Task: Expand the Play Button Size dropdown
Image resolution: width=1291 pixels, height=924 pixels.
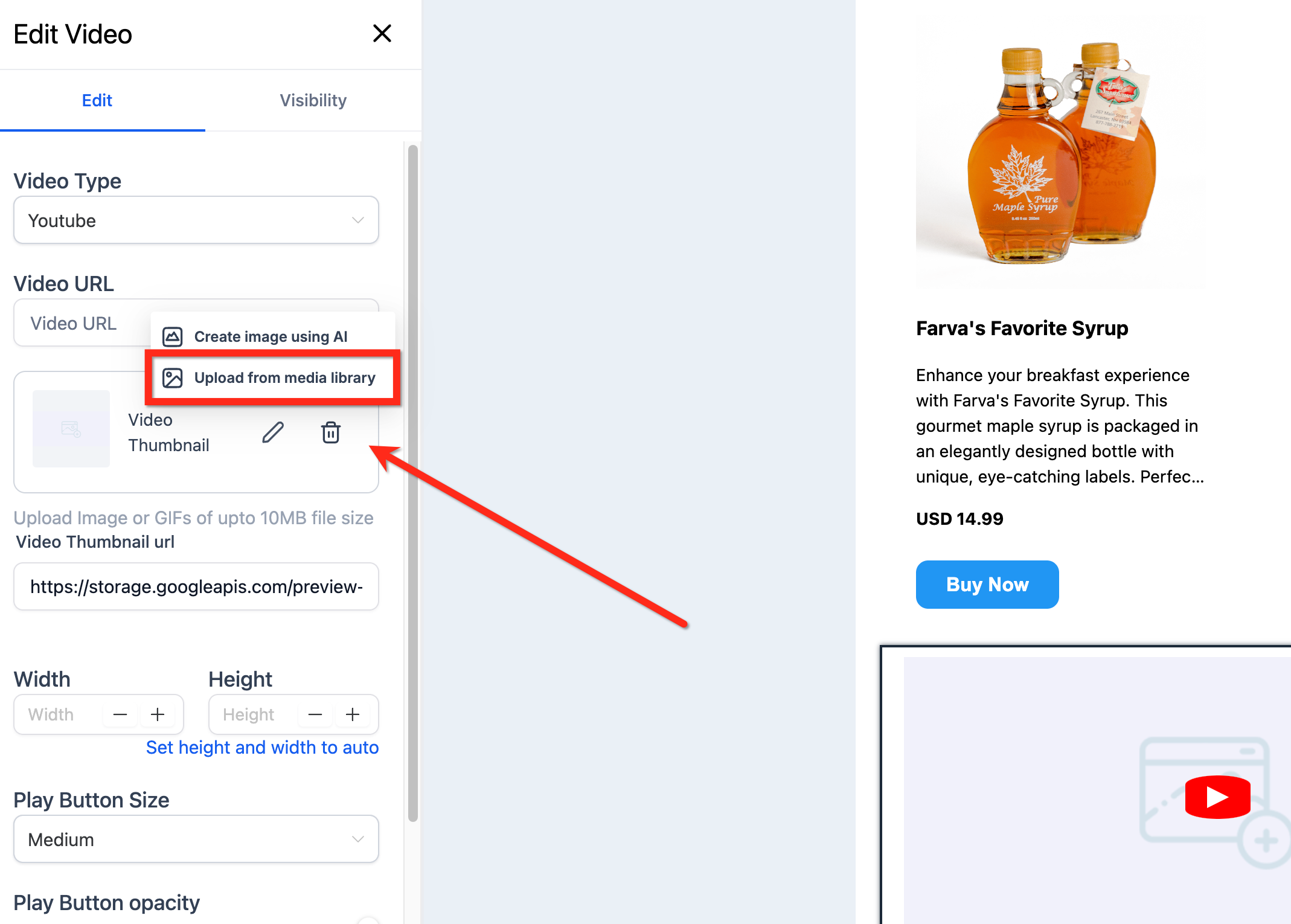Action: (x=196, y=839)
